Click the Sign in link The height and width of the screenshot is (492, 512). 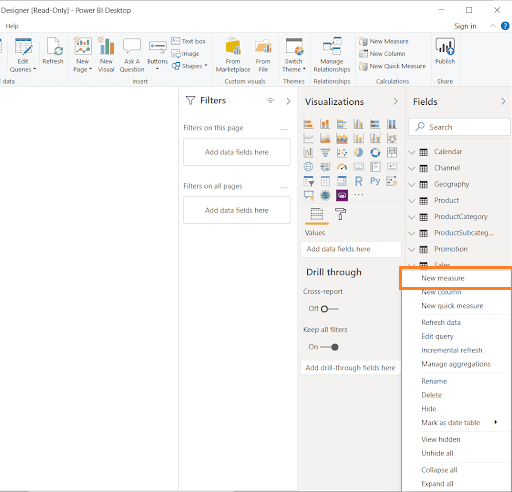[465, 26]
